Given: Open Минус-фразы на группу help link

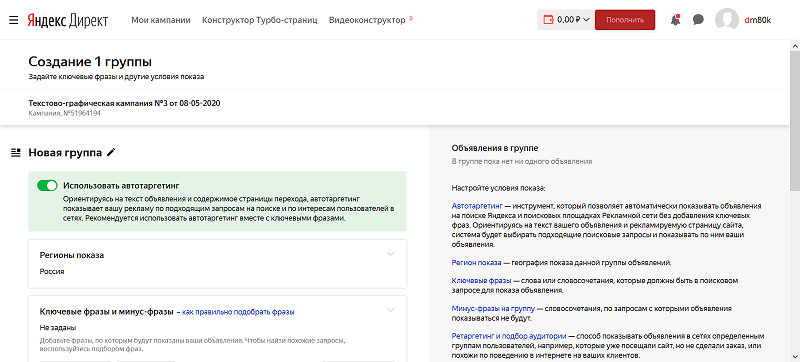Looking at the screenshot, I should tap(493, 308).
